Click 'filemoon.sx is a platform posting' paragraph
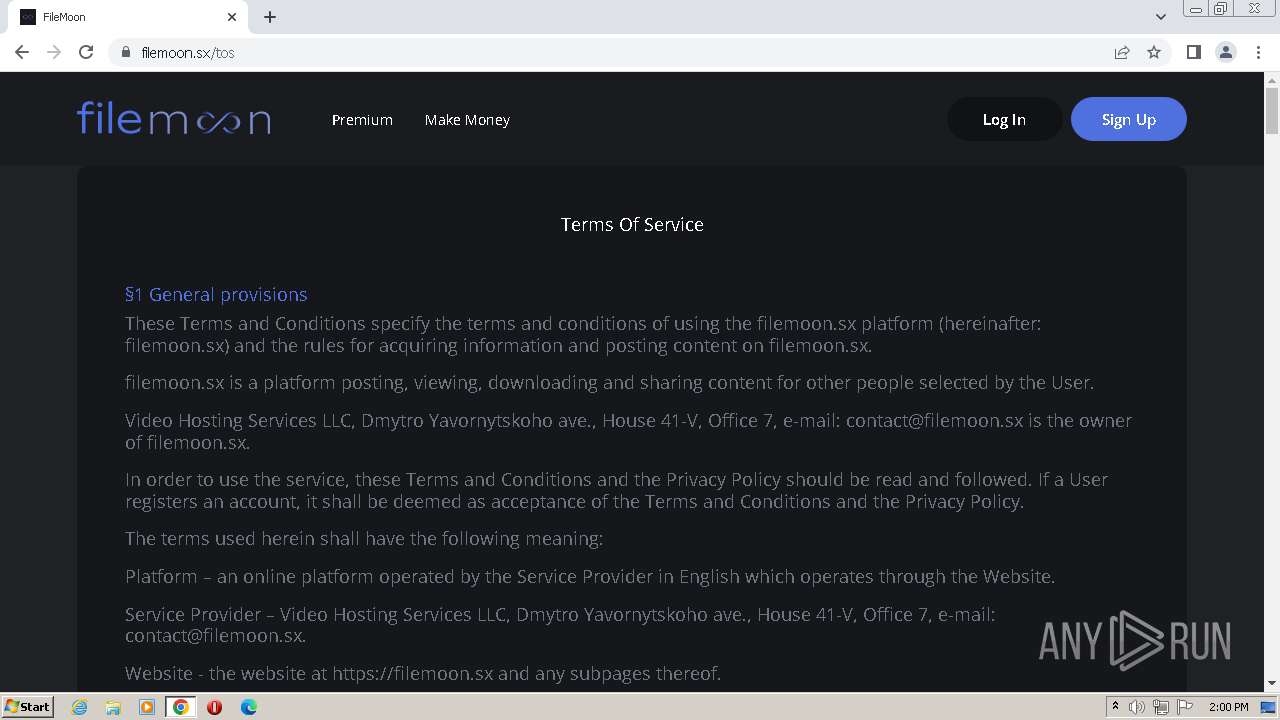The image size is (1280, 720). (x=609, y=382)
